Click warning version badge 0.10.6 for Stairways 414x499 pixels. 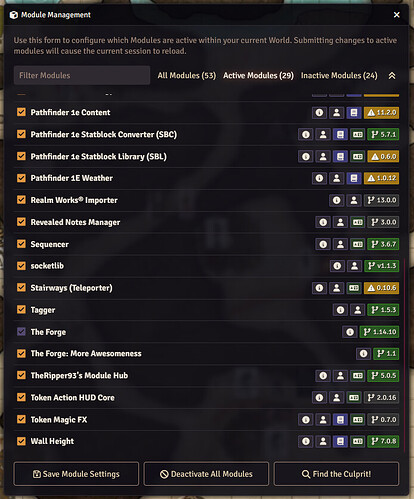point(382,288)
